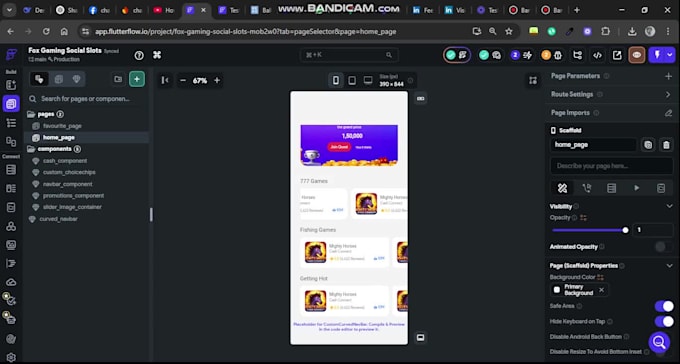Show all pages and components filter tab
The height and width of the screenshot is (364, 680).
[39, 79]
